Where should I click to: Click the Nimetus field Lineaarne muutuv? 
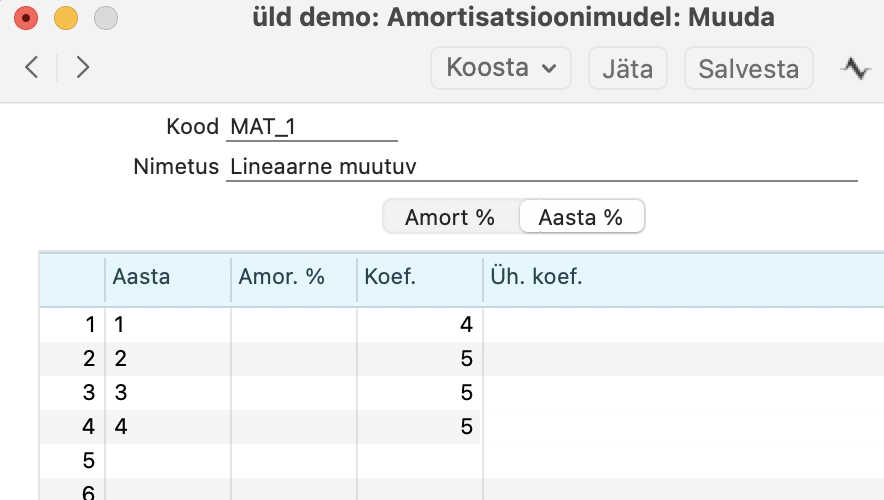[x=541, y=167]
